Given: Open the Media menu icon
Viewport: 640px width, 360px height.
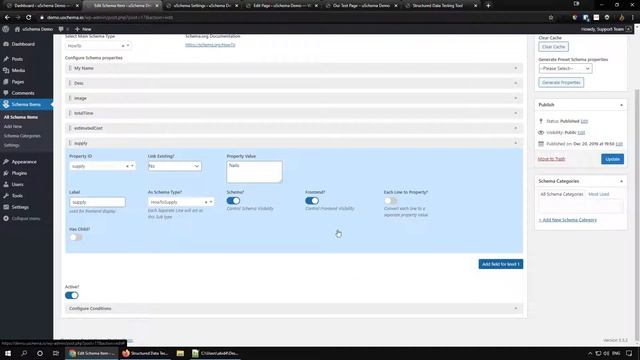Looking at the screenshot, I should pos(6,70).
